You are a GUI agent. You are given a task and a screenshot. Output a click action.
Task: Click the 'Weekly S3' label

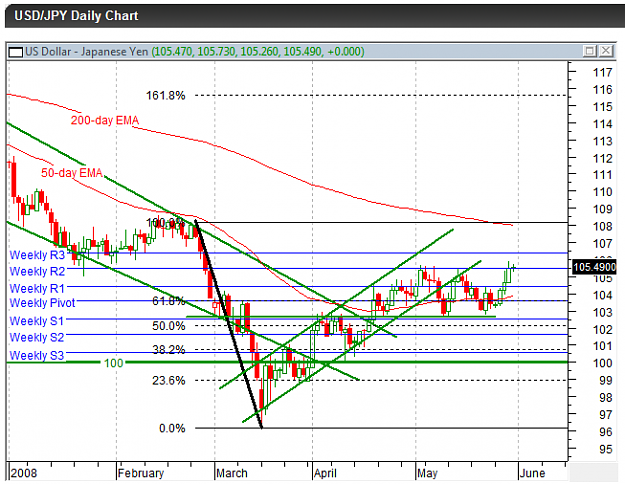click(x=37, y=355)
